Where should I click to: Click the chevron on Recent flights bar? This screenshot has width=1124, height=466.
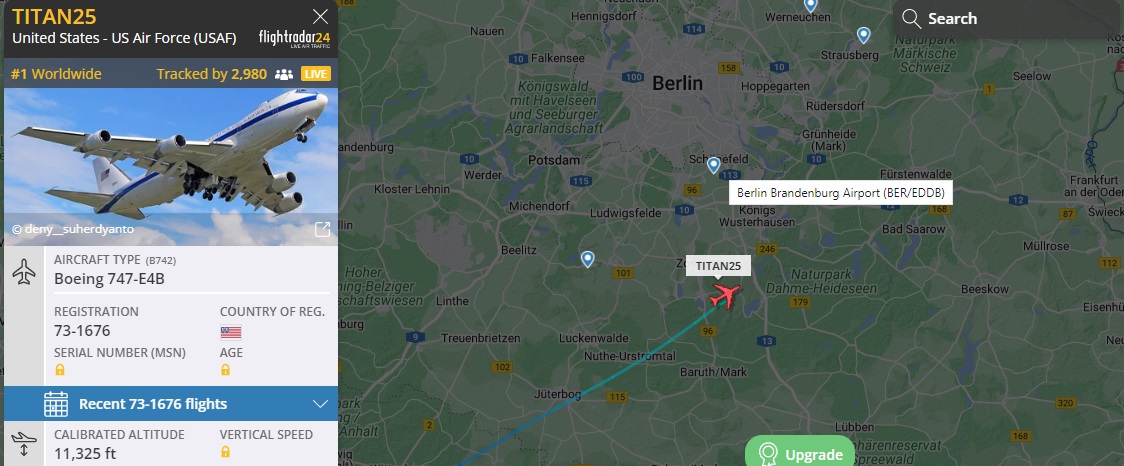tap(320, 404)
